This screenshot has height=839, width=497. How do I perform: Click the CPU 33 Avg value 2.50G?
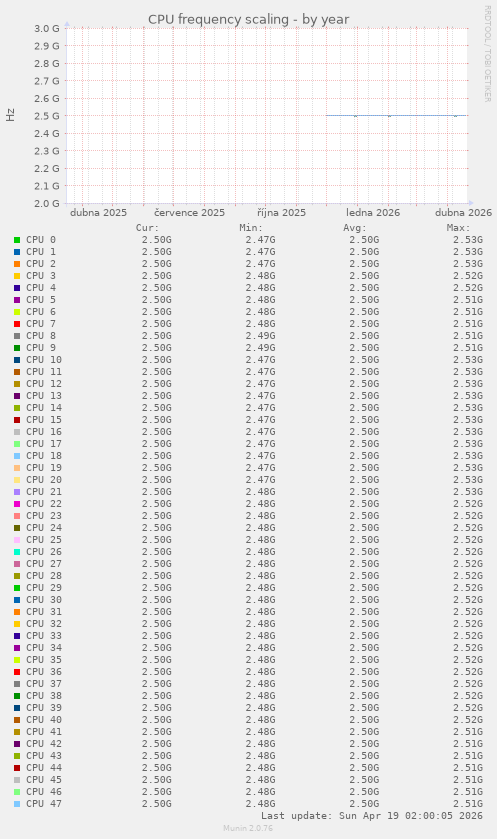pos(364,636)
